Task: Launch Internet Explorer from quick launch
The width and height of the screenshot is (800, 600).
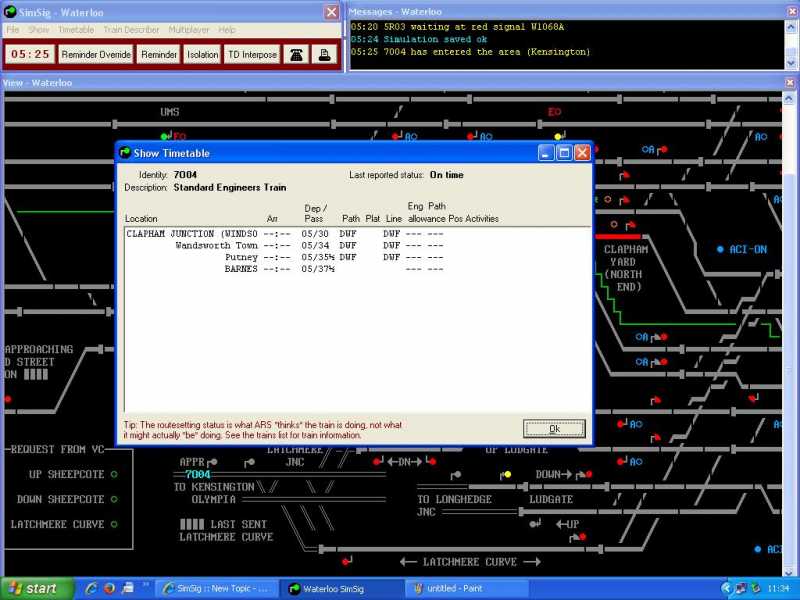Action: pyautogui.click(x=92, y=589)
